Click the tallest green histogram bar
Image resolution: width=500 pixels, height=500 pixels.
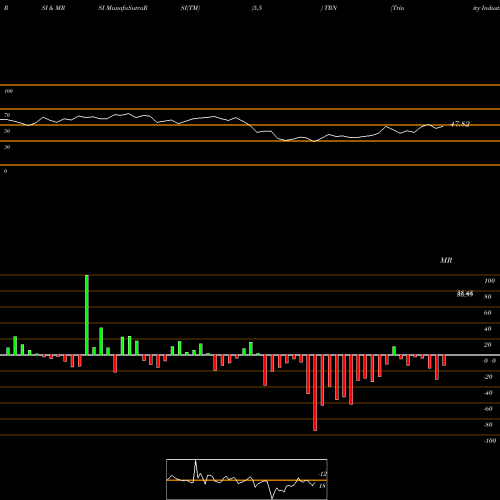click(87, 315)
